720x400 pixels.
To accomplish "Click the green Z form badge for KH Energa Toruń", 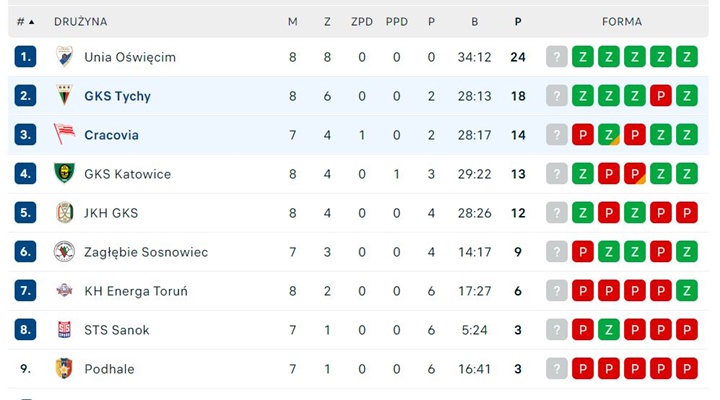I will [687, 291].
